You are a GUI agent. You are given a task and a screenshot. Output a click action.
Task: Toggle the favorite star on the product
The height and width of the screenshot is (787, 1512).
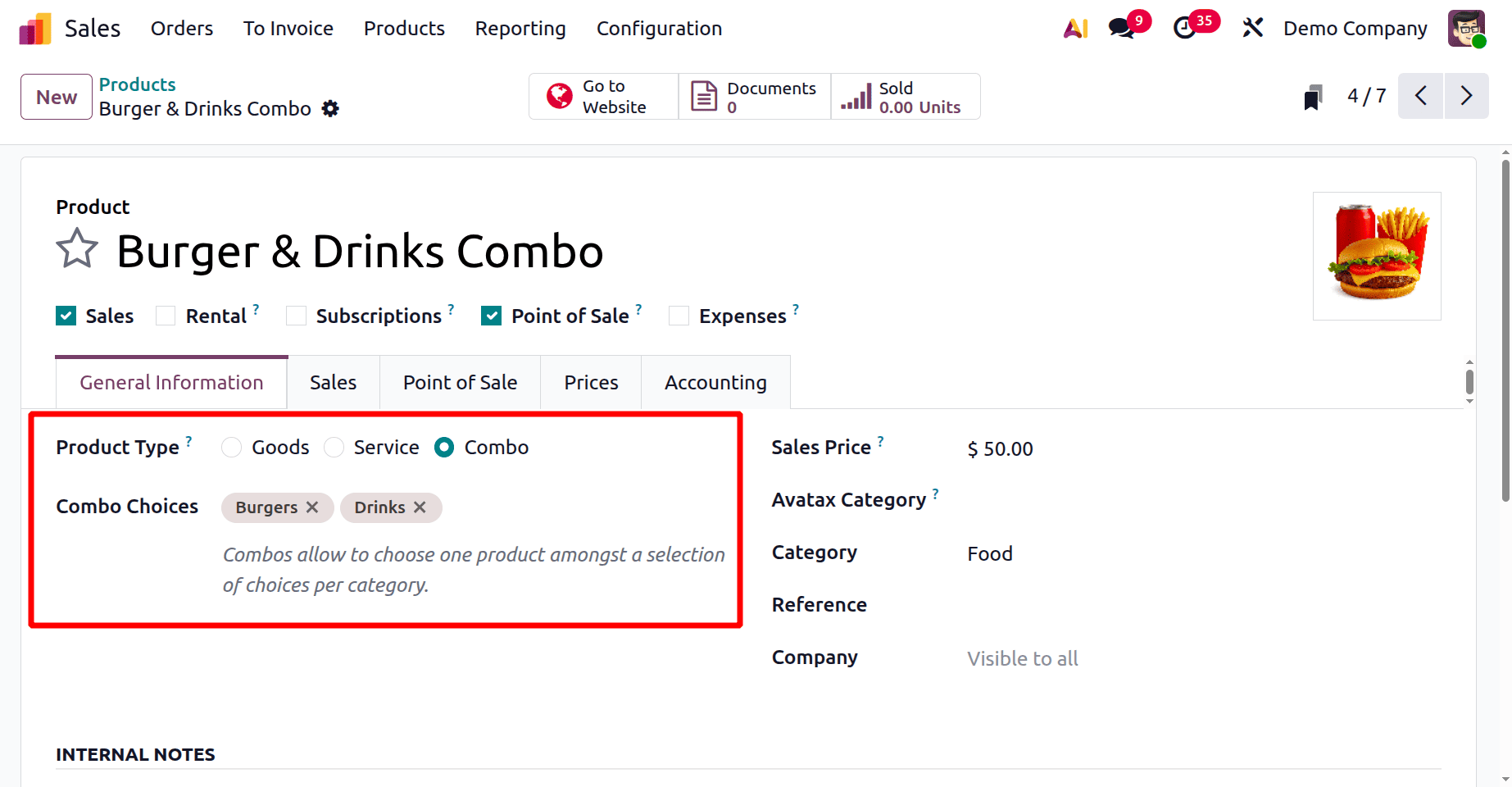[x=76, y=248]
